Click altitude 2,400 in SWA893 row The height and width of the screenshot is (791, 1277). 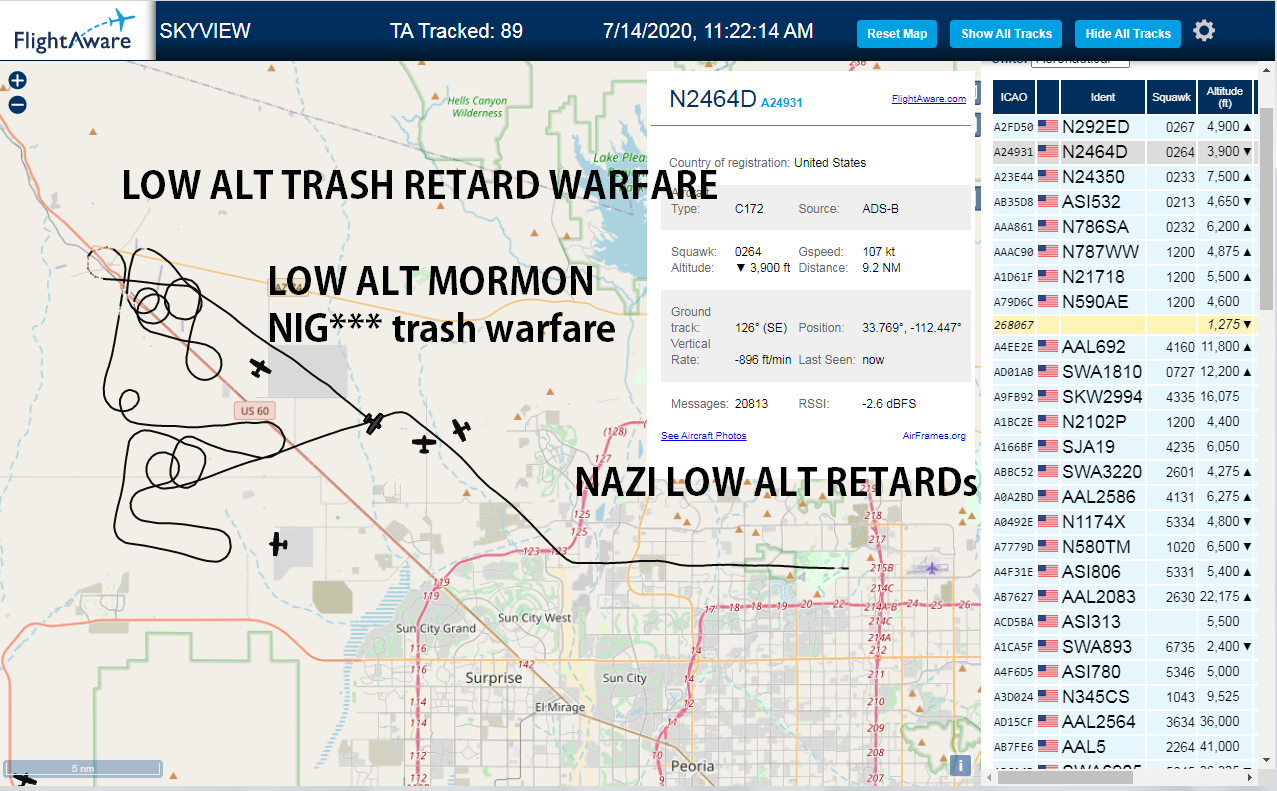[x=1223, y=647]
